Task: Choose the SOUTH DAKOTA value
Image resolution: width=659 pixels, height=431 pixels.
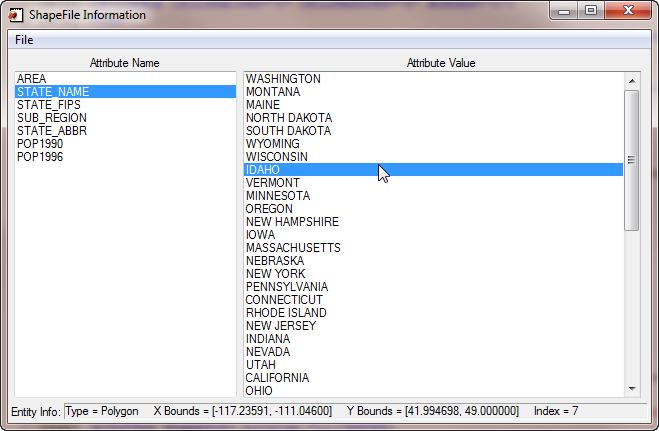Action: click(x=433, y=131)
